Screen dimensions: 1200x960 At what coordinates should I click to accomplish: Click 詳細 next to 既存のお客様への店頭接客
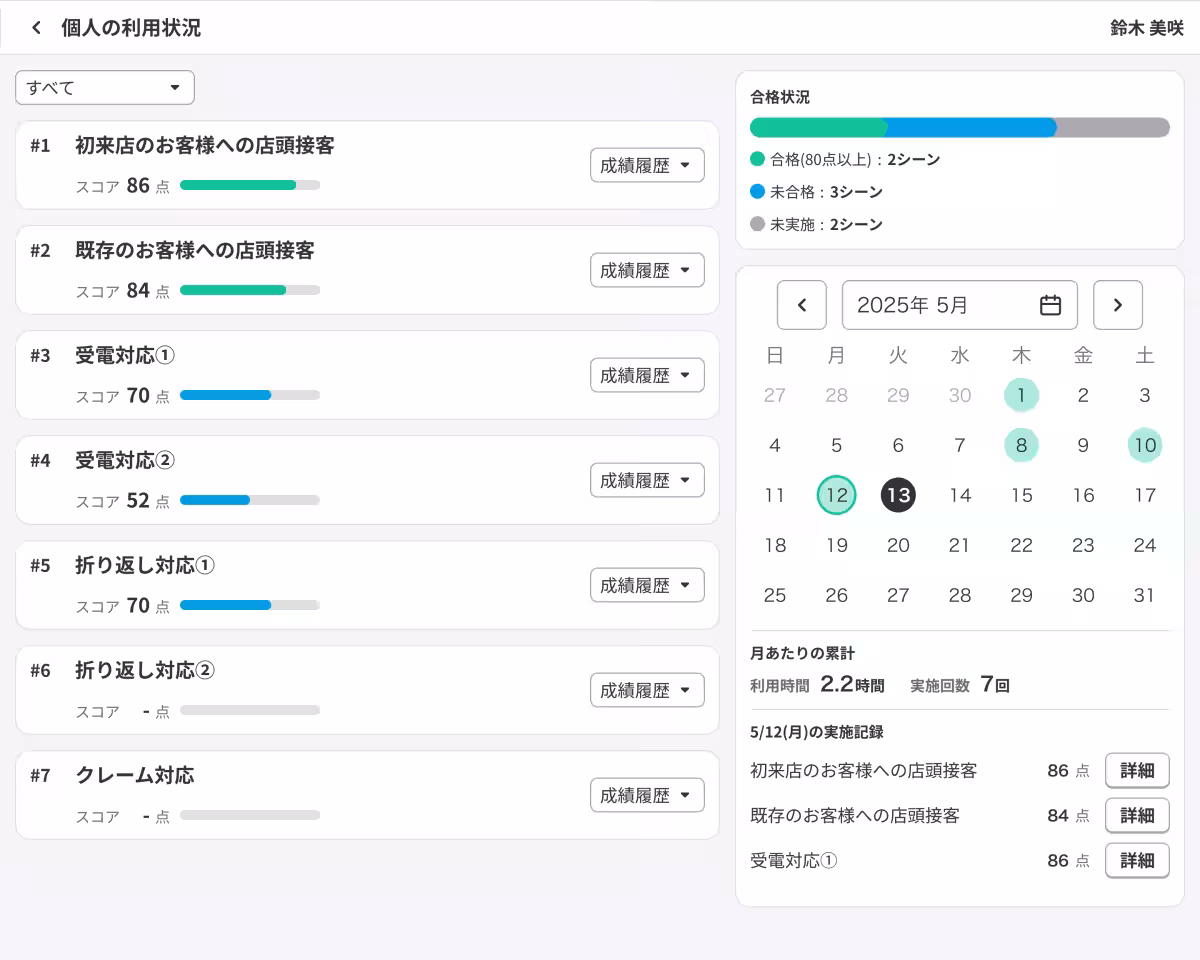point(1137,815)
